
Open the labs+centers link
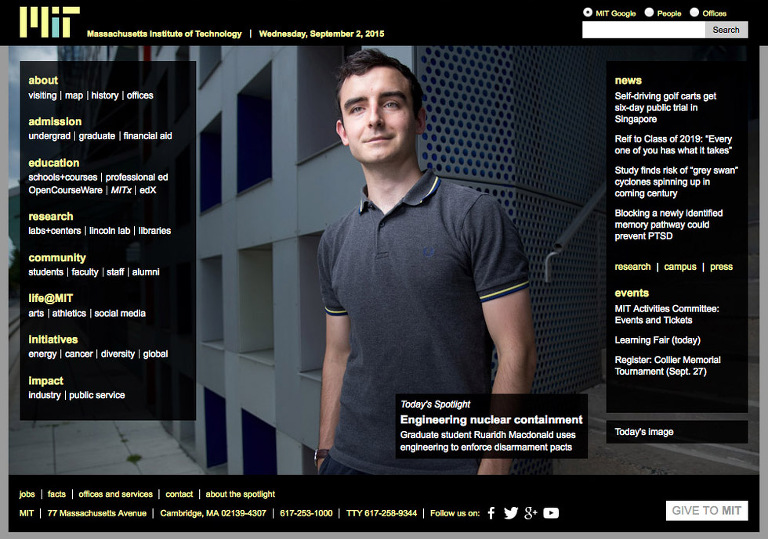tap(55, 231)
